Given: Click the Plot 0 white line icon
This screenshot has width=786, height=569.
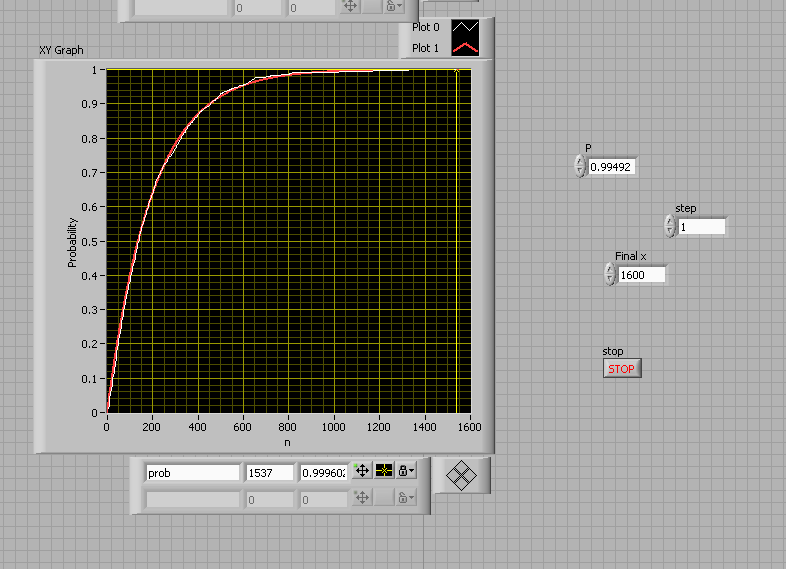Looking at the screenshot, I should coord(465,28).
